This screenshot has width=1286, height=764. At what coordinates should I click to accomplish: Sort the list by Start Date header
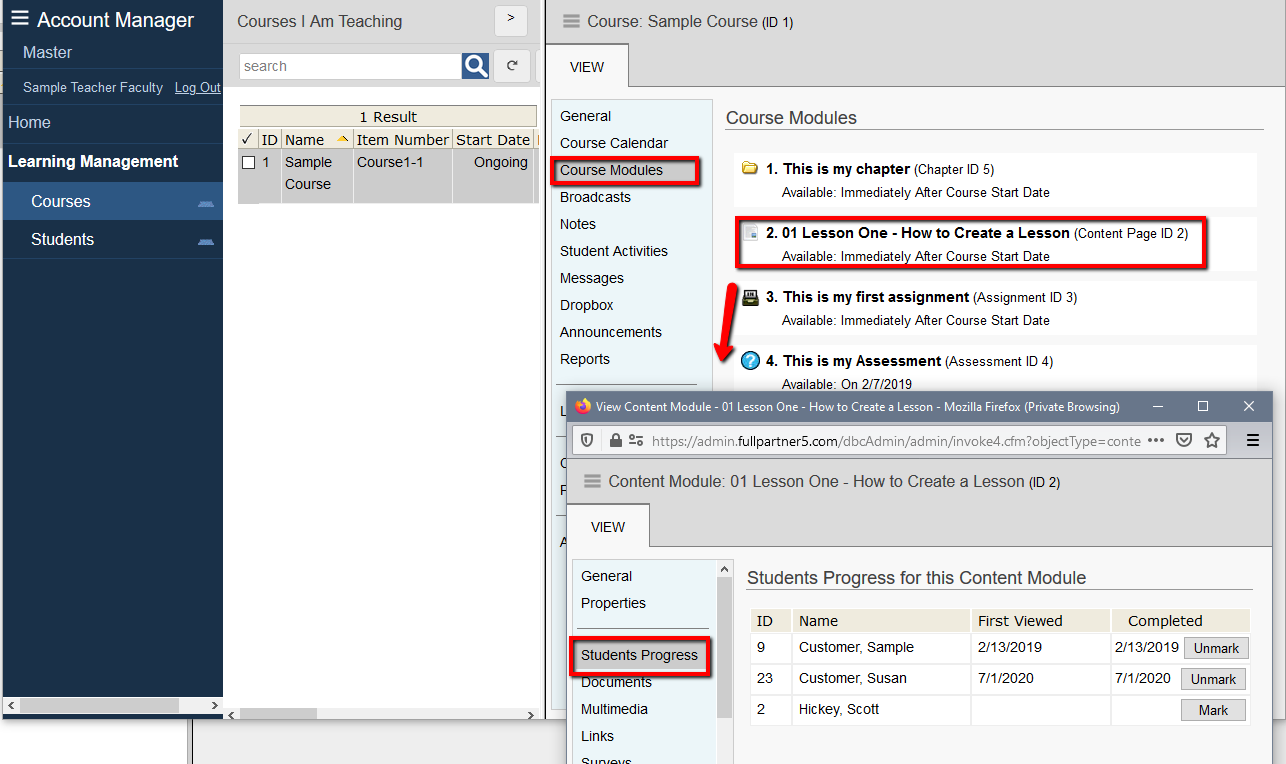(493, 140)
